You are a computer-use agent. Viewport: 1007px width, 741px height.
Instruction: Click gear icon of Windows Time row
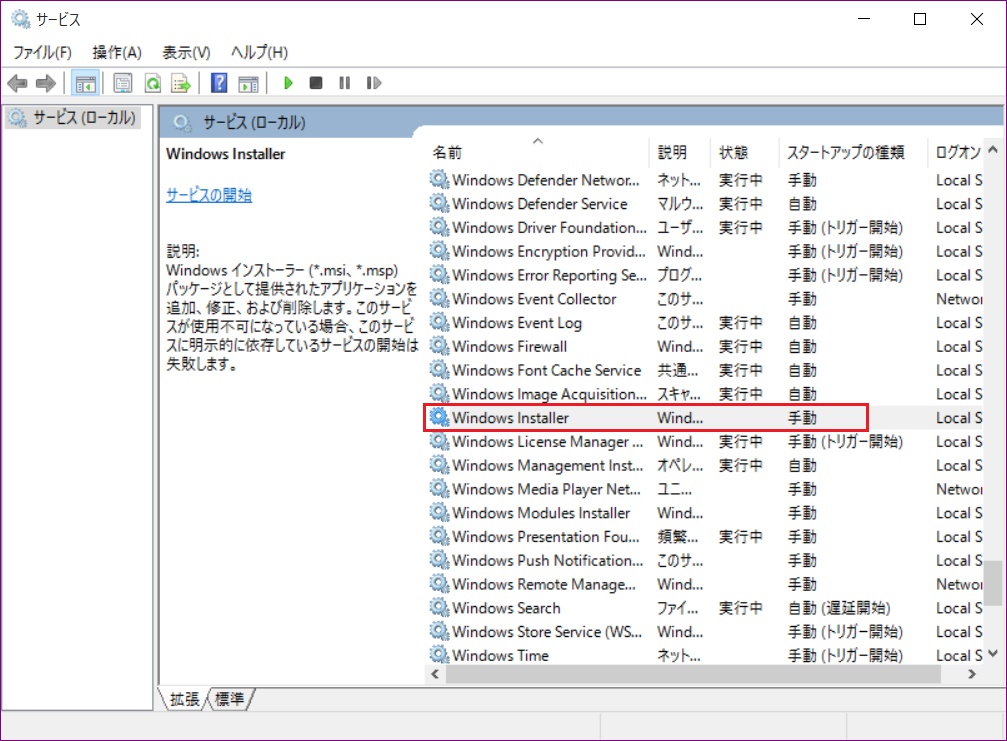(439, 655)
